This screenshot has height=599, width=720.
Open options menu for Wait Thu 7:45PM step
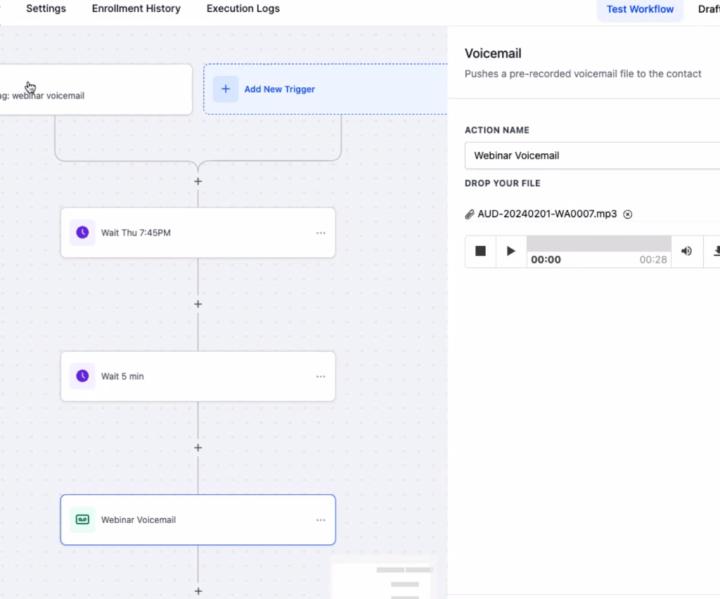(x=320, y=233)
